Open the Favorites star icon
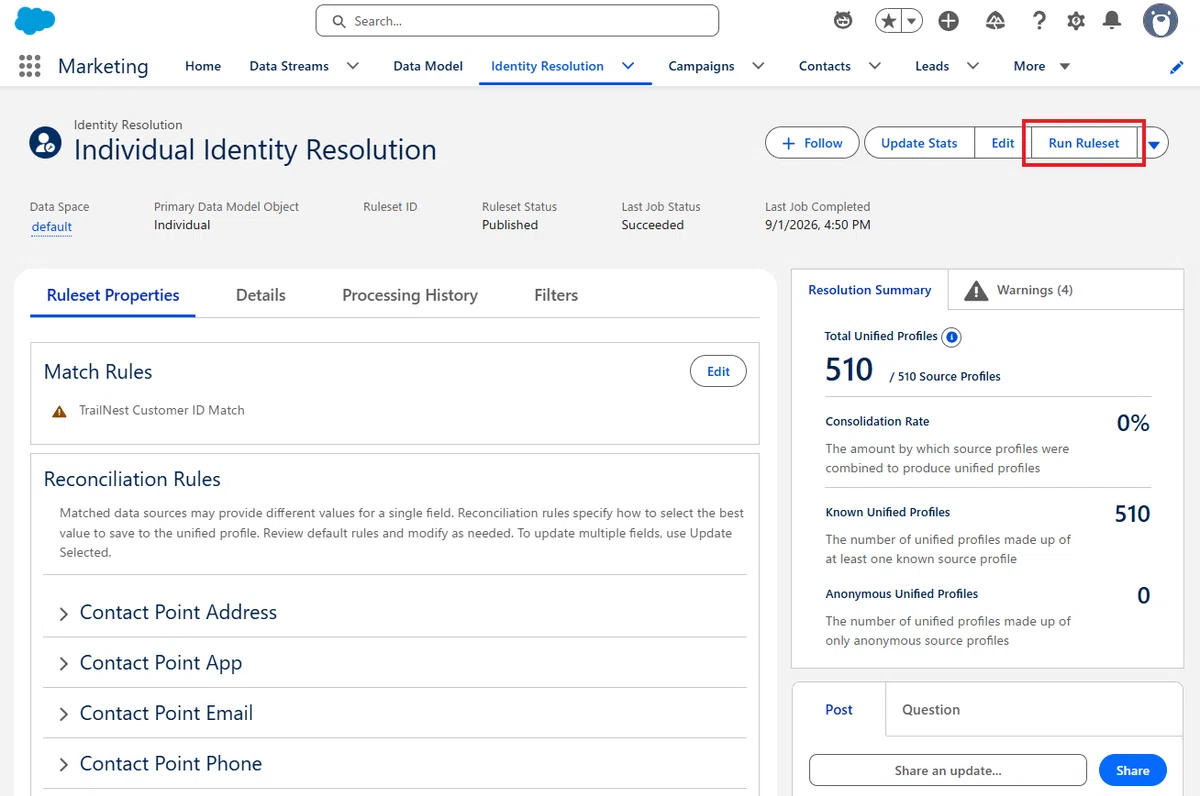1200x796 pixels. (x=888, y=21)
